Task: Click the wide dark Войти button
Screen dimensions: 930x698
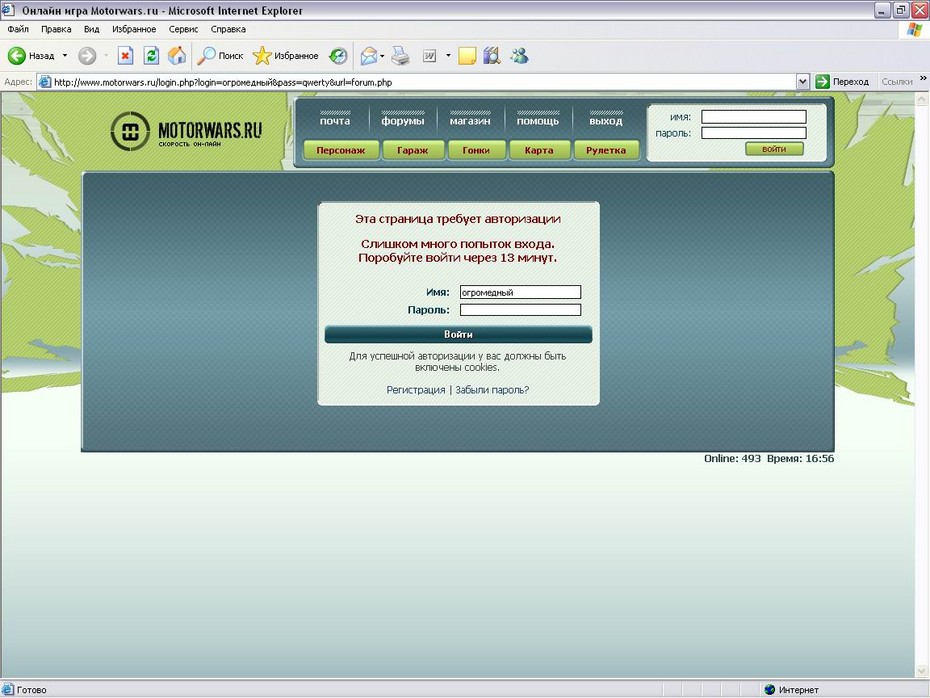Action: click(458, 334)
